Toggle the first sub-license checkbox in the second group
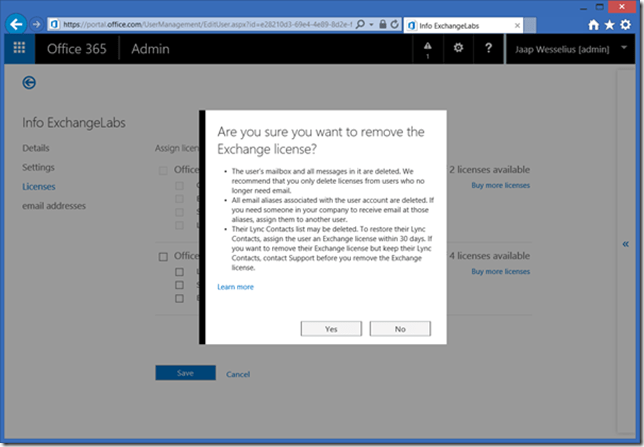The image size is (644, 447). click(179, 272)
